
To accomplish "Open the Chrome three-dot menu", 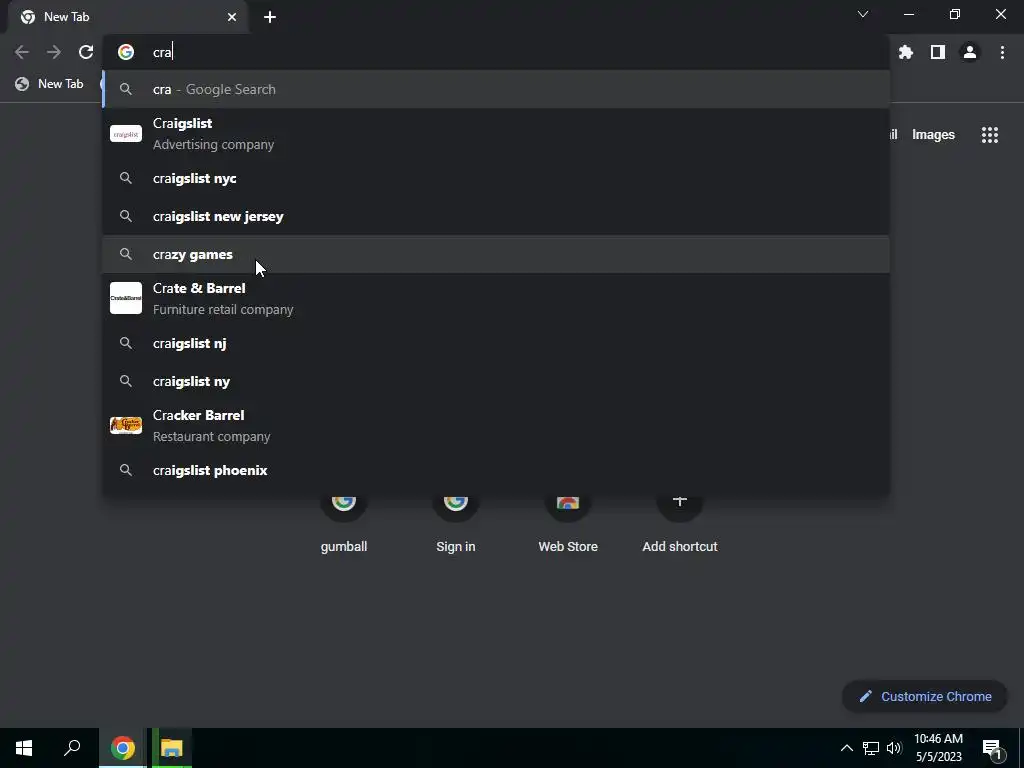I will 1002,52.
